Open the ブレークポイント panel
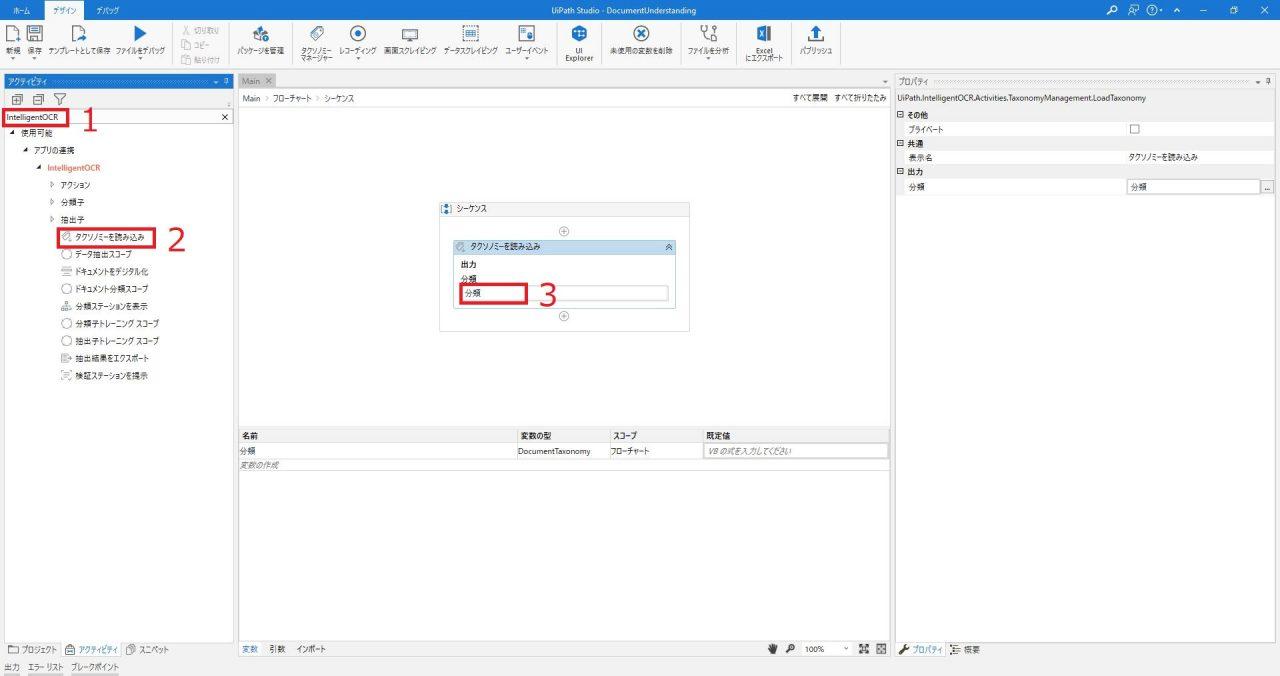Image resolution: width=1280 pixels, height=676 pixels. pyautogui.click(x=95, y=667)
